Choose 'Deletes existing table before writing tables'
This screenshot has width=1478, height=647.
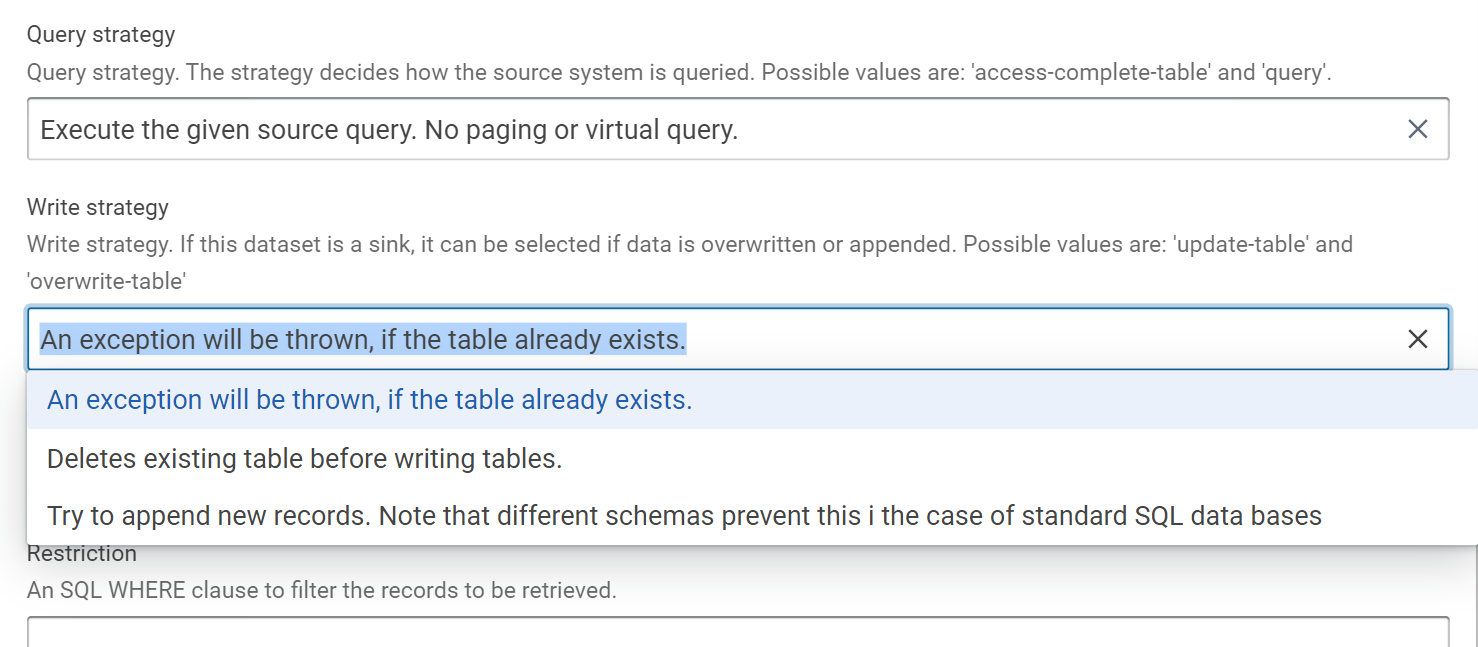click(305, 459)
